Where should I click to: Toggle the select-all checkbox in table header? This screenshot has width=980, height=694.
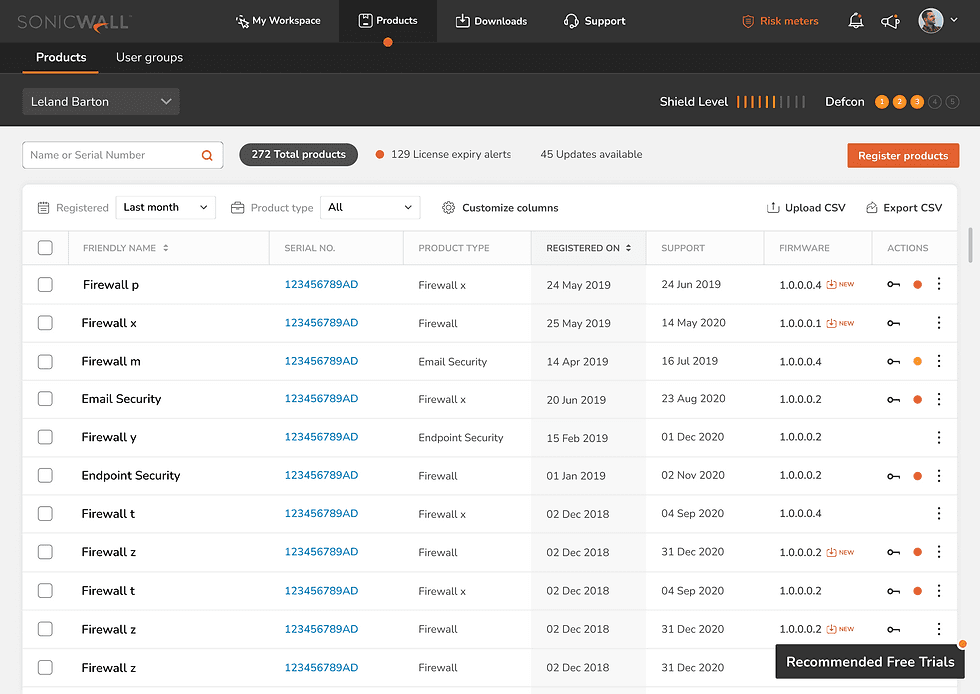[x=45, y=248]
